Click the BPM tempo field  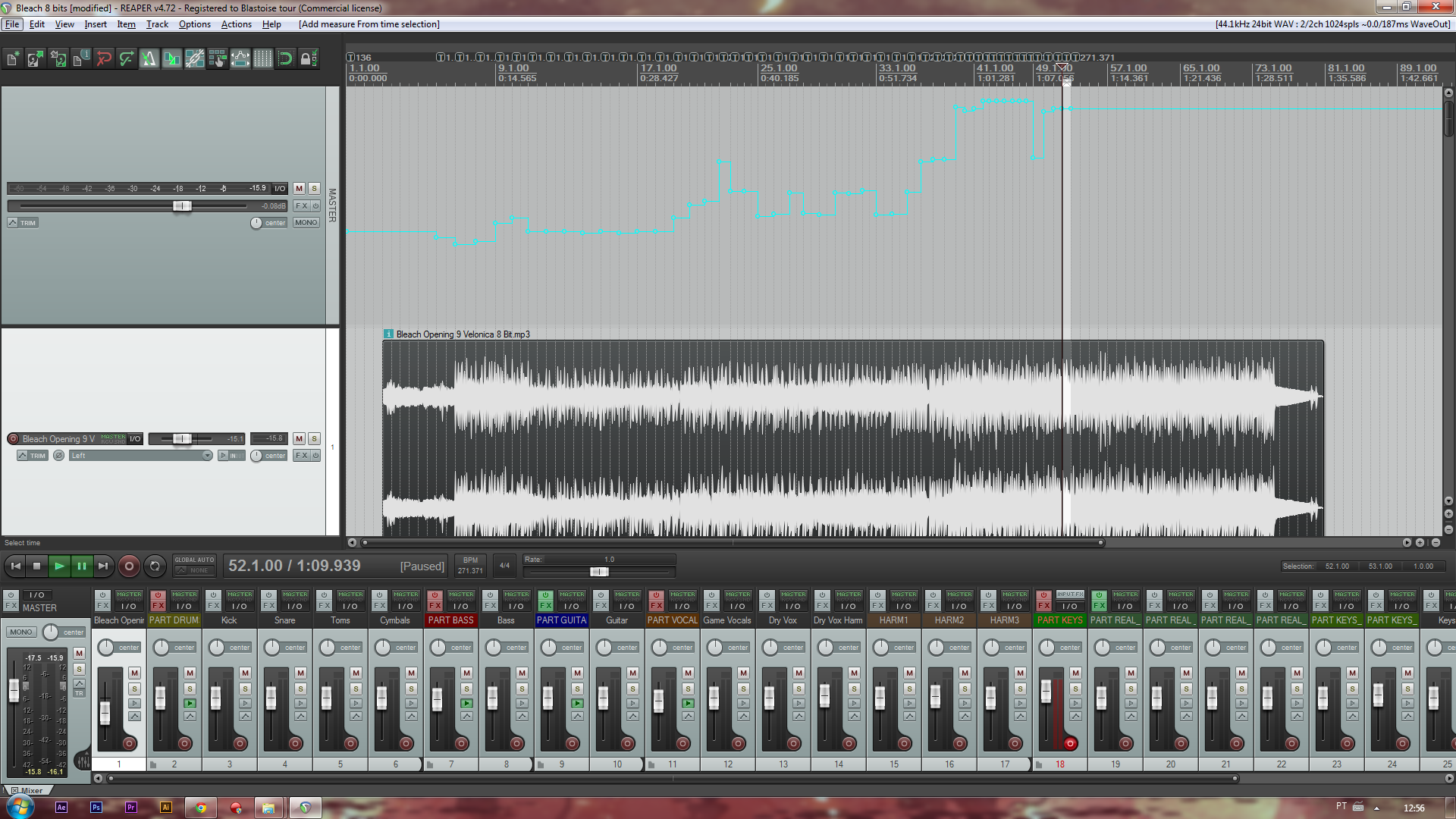pyautogui.click(x=470, y=566)
